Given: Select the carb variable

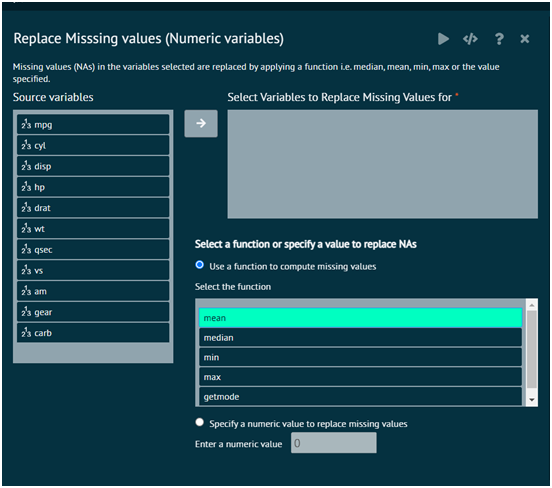Looking at the screenshot, I should tap(93, 333).
